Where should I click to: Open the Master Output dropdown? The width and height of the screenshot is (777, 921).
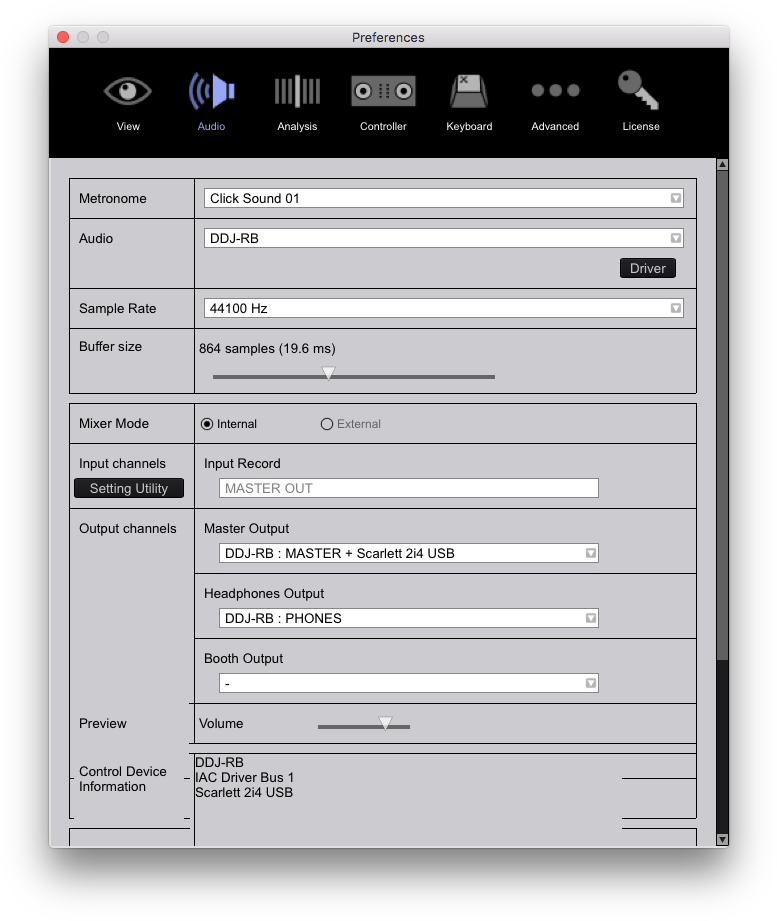coord(409,553)
